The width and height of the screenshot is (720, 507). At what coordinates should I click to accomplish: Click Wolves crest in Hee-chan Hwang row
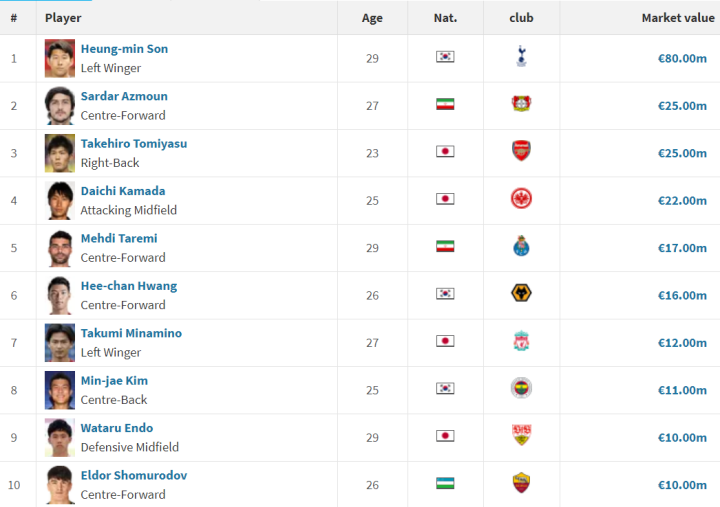point(521,294)
